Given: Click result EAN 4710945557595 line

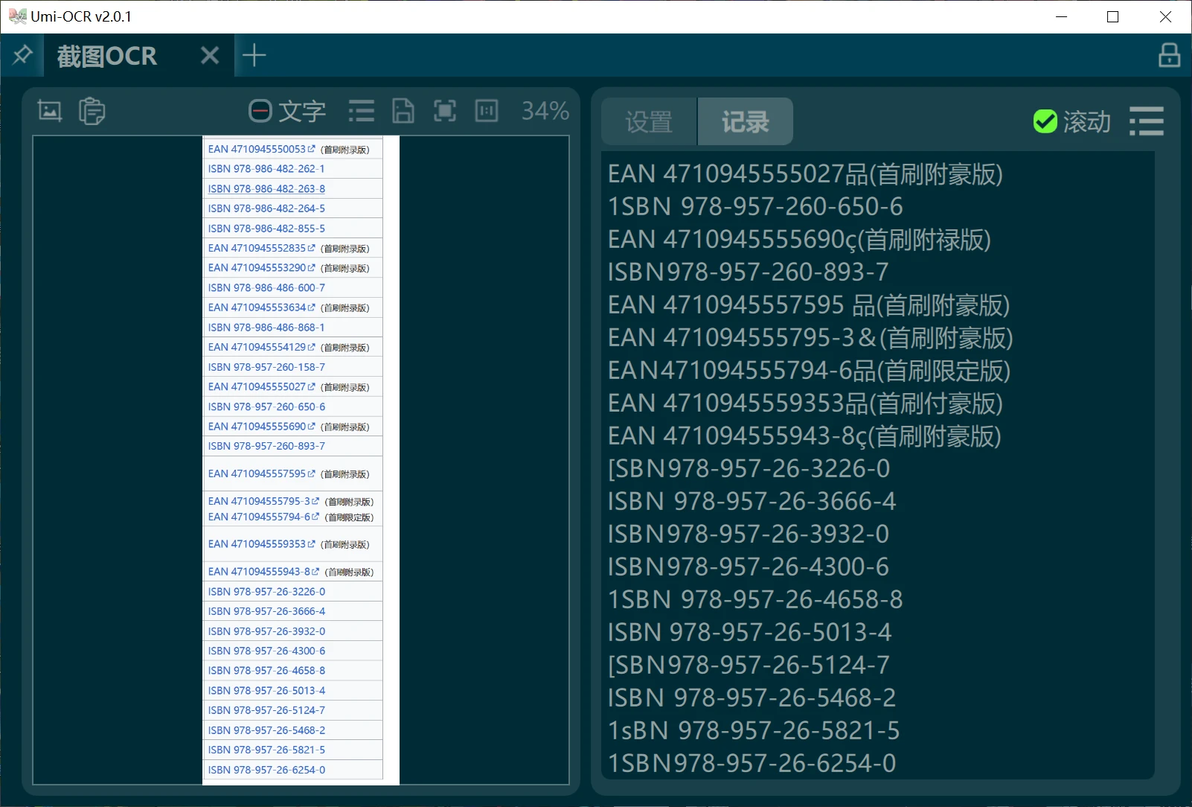Looking at the screenshot, I should pos(809,305).
